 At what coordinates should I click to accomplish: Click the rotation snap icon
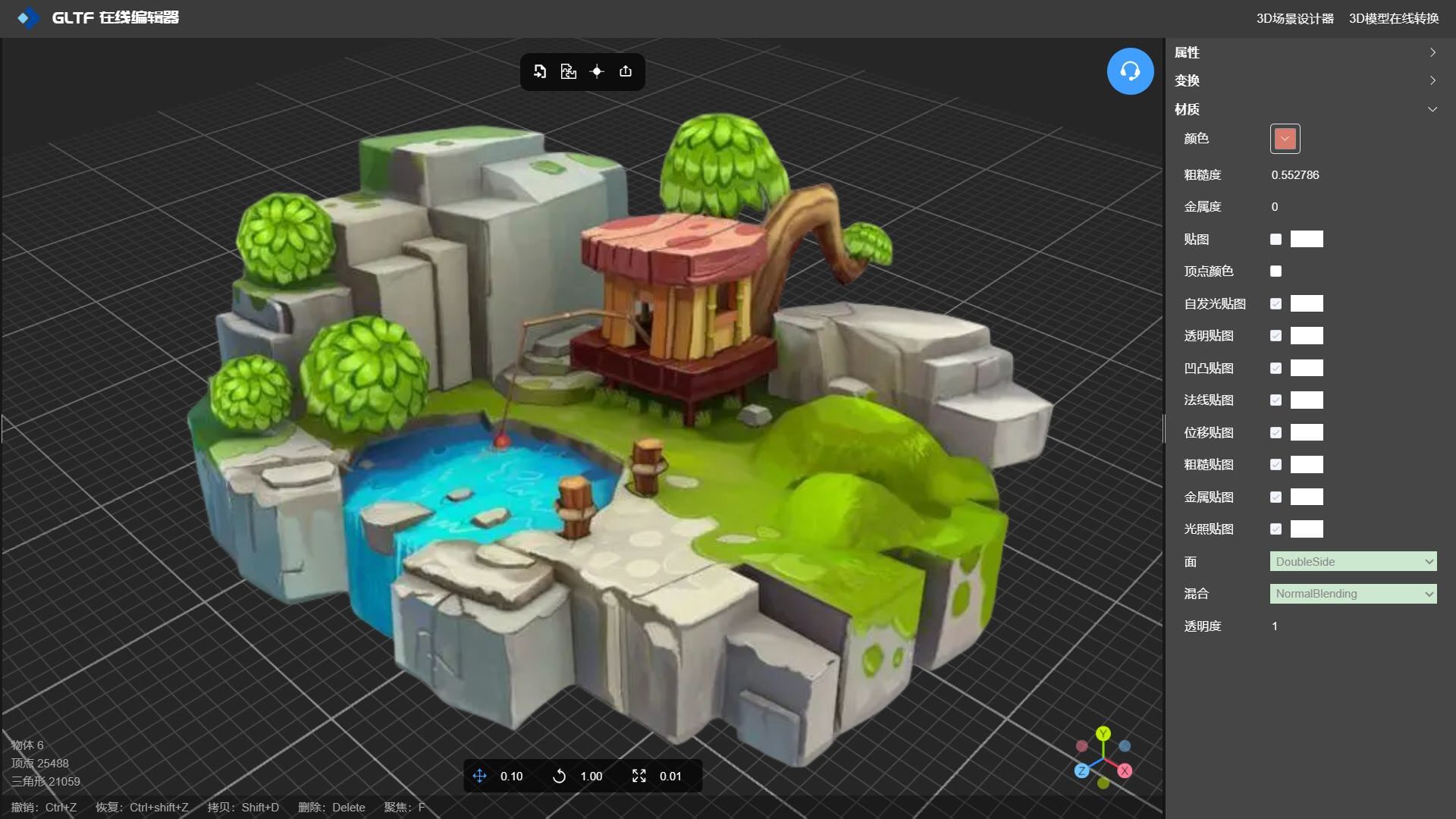[x=559, y=776]
